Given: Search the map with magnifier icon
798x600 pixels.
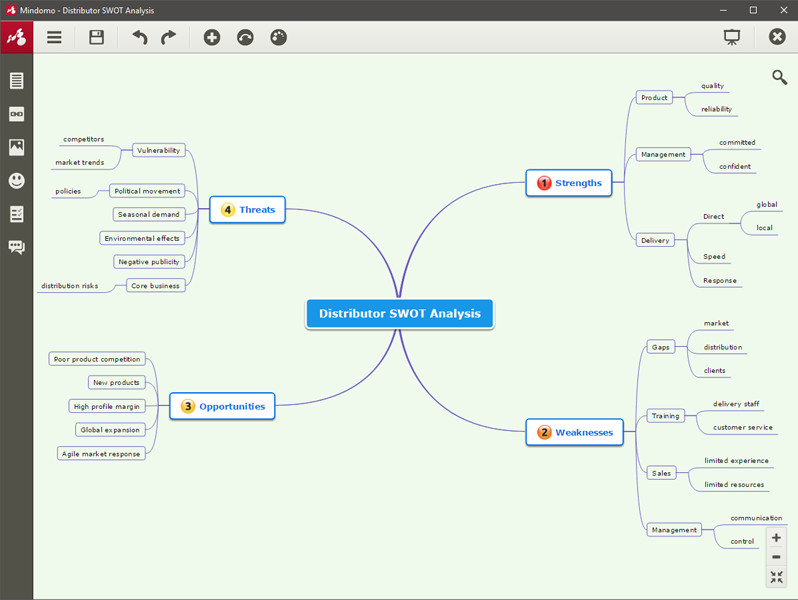Looking at the screenshot, I should pos(779,77).
